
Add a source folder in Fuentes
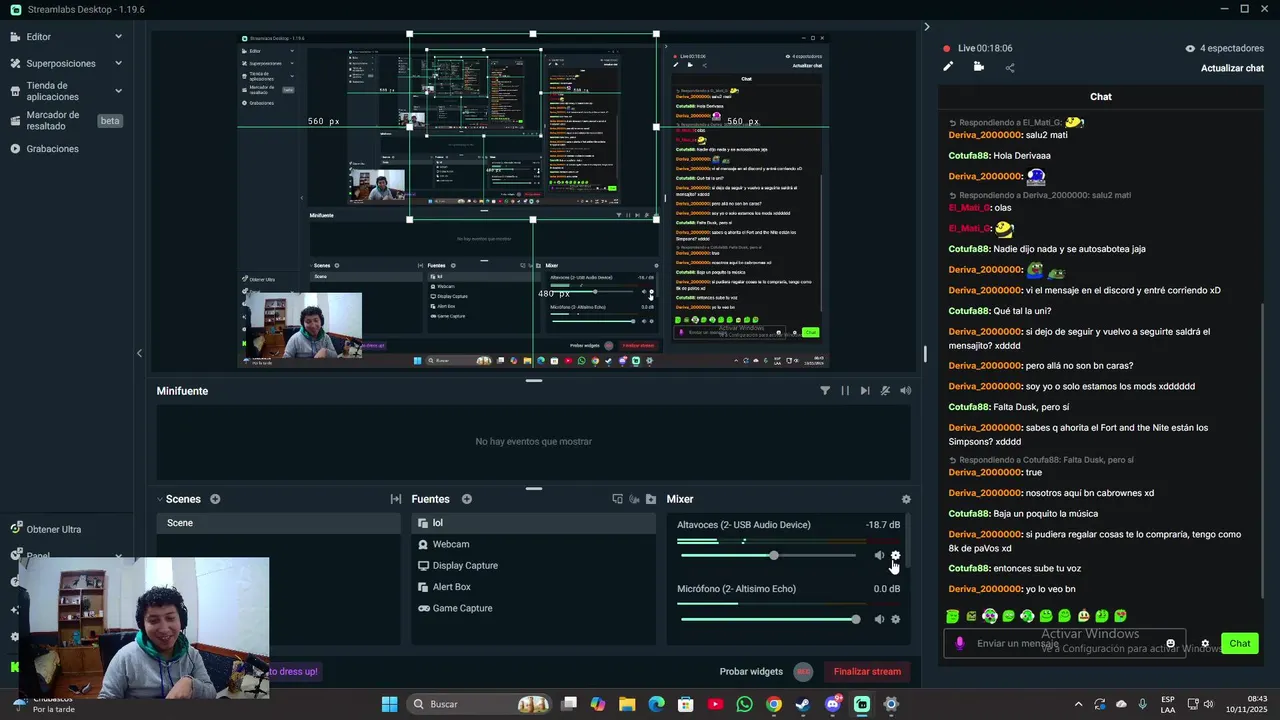point(651,499)
